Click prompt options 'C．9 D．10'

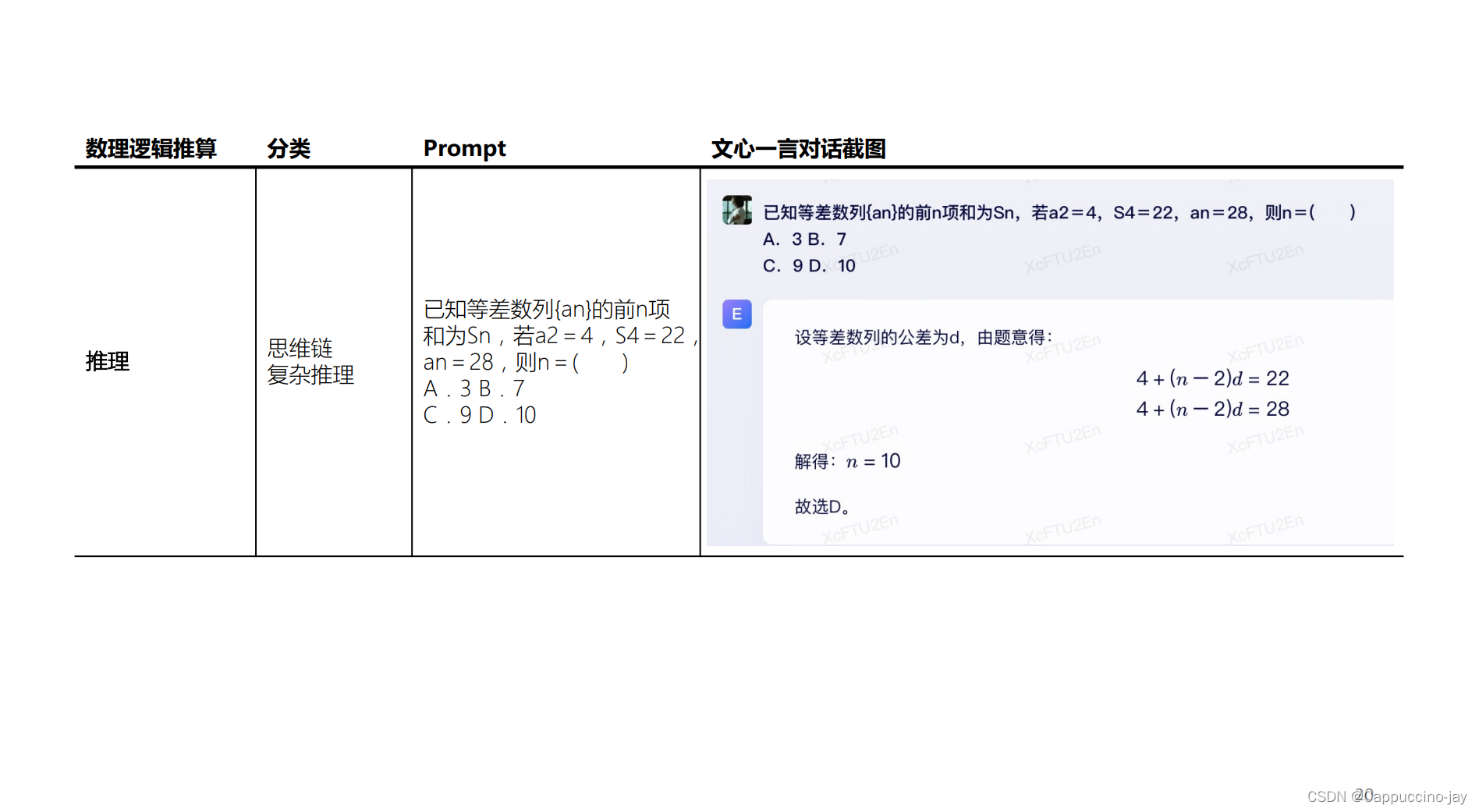[x=479, y=415]
